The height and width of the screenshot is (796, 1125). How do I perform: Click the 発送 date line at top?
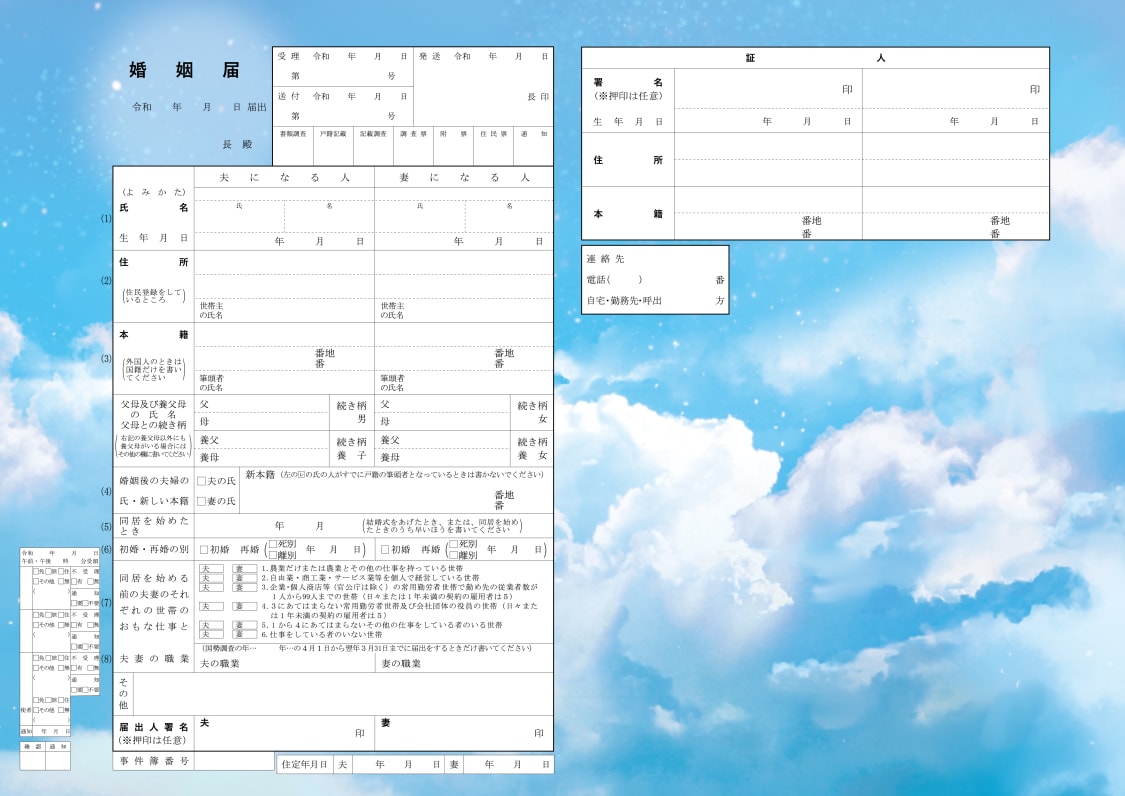point(484,57)
